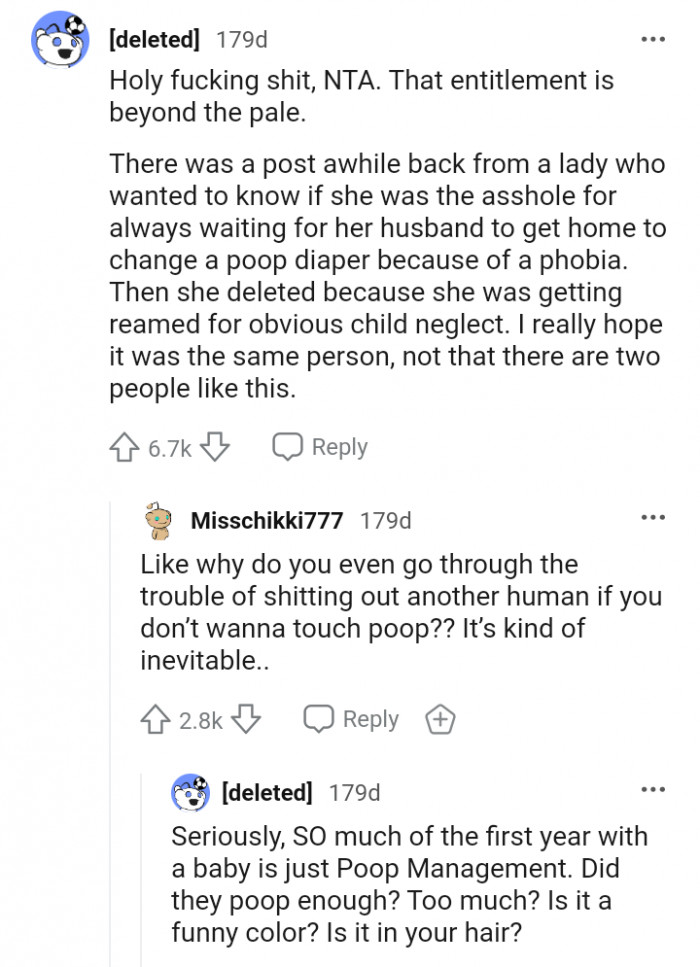The width and height of the screenshot is (700, 967).
Task: Collapse nested reply via its thread line
Action: click(x=141, y=870)
